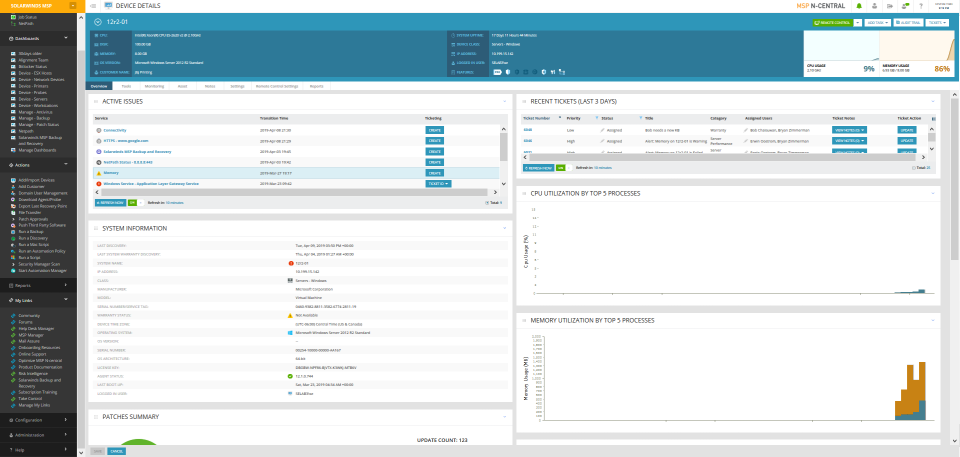The image size is (960, 457).
Task: Click the Start Automation Manager icon
Action: pos(13,270)
